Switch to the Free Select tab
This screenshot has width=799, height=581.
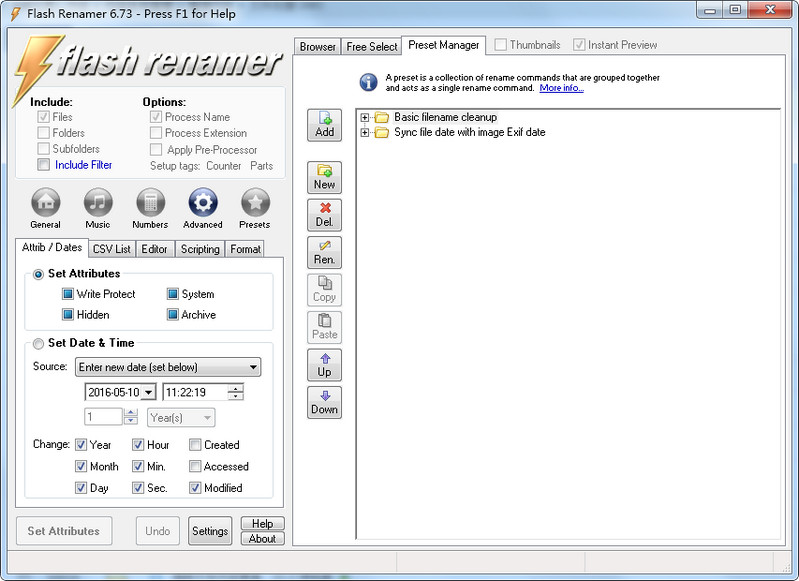(x=371, y=46)
